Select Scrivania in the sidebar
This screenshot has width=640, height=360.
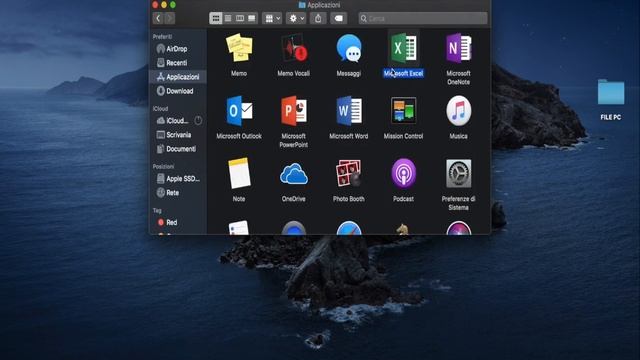click(178, 135)
